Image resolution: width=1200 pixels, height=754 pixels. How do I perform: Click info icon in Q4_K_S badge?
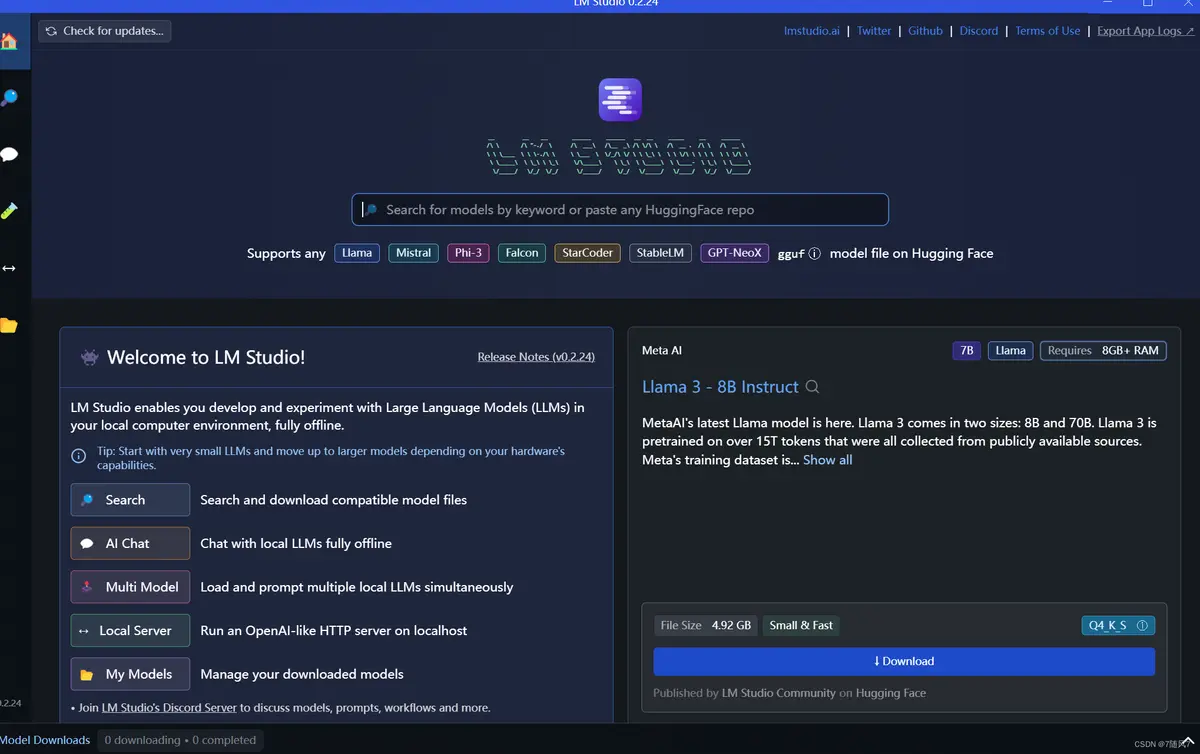tap(1142, 626)
